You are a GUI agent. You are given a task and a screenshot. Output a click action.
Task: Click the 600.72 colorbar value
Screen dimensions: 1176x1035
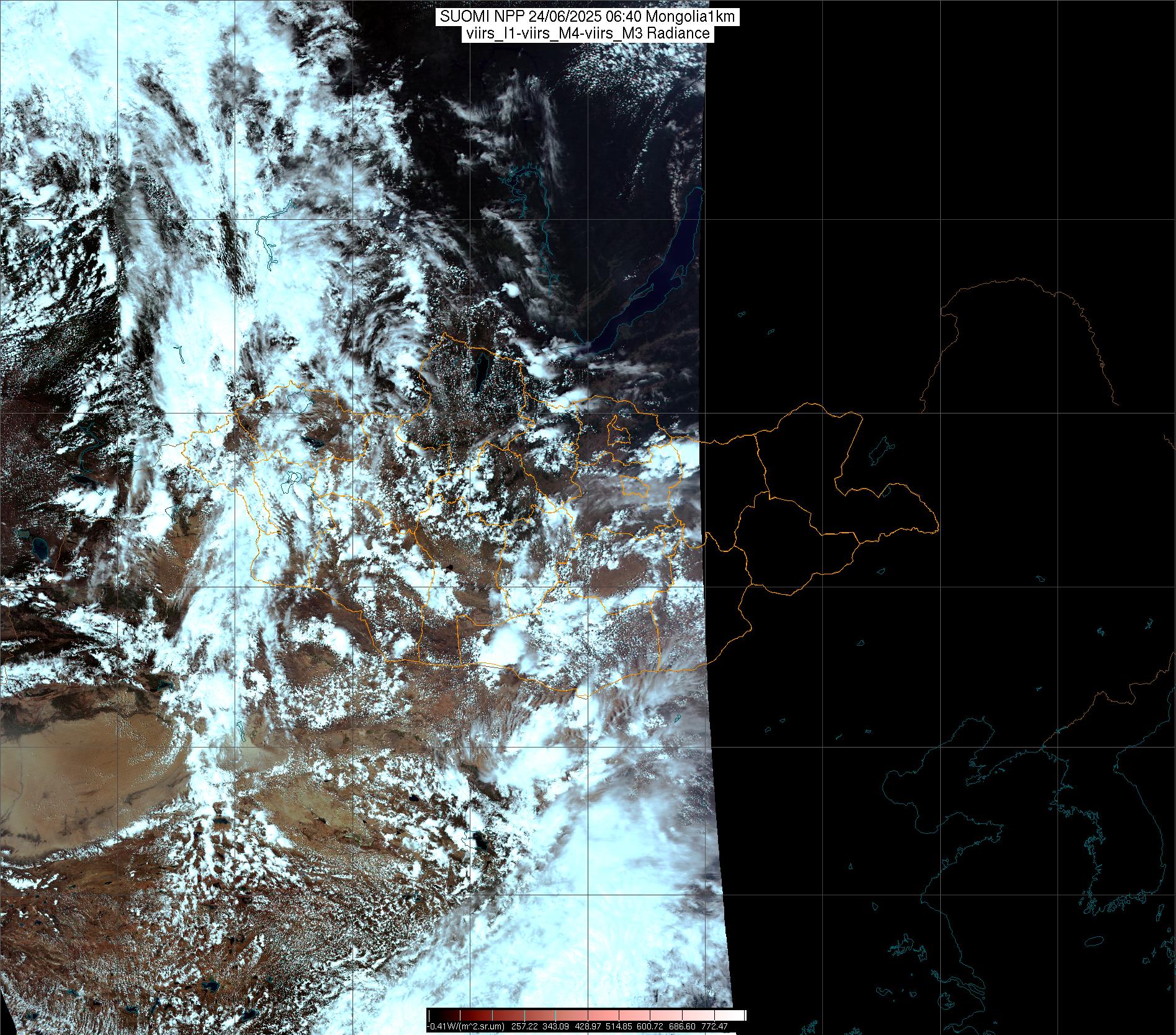[650, 1026]
